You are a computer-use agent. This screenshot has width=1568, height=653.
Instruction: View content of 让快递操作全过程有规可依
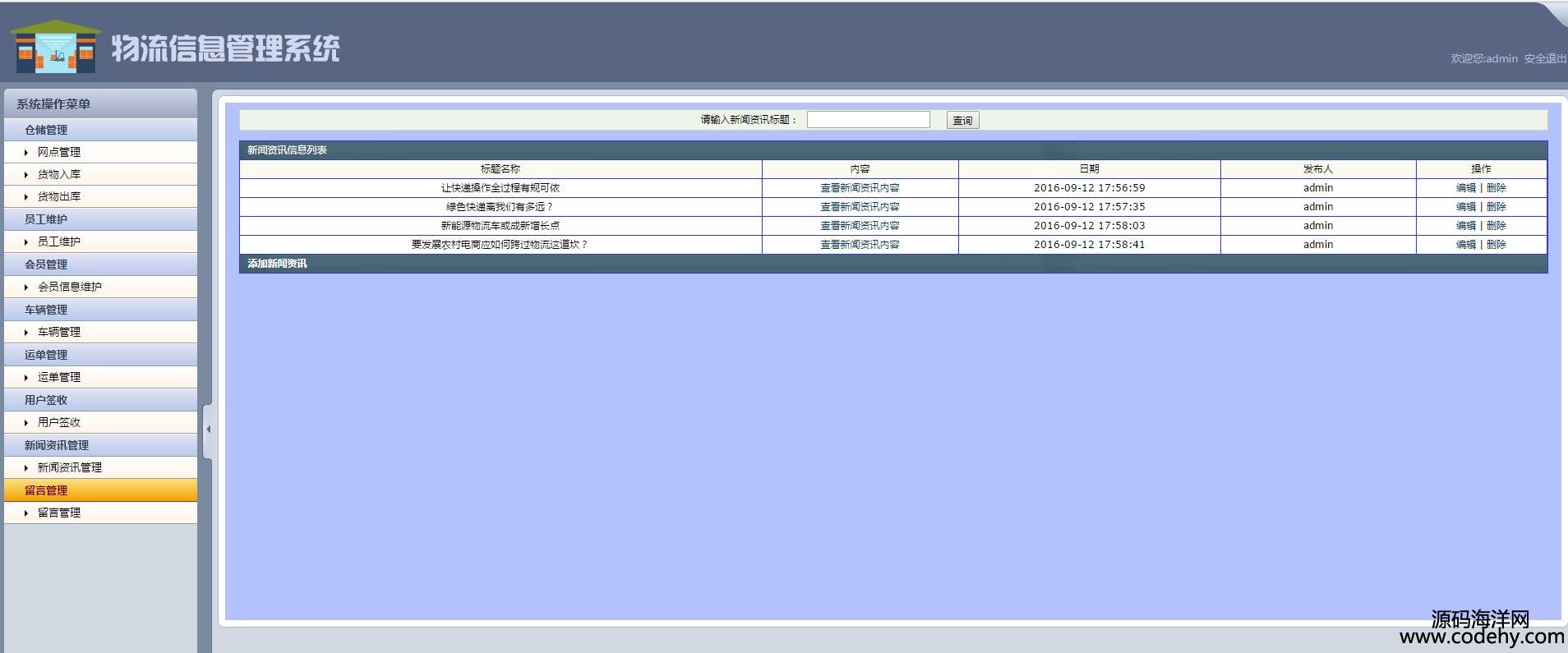tap(860, 188)
